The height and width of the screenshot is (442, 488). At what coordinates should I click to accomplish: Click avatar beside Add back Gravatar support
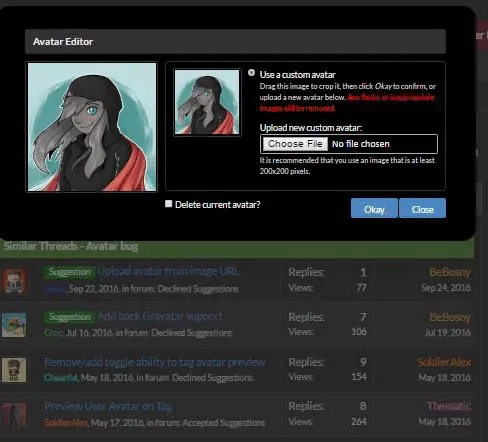[14, 325]
